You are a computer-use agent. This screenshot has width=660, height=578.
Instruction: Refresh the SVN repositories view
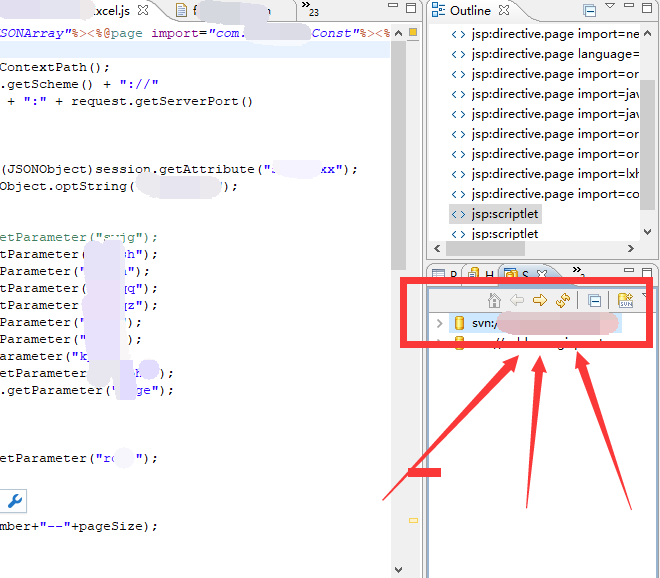[563, 301]
